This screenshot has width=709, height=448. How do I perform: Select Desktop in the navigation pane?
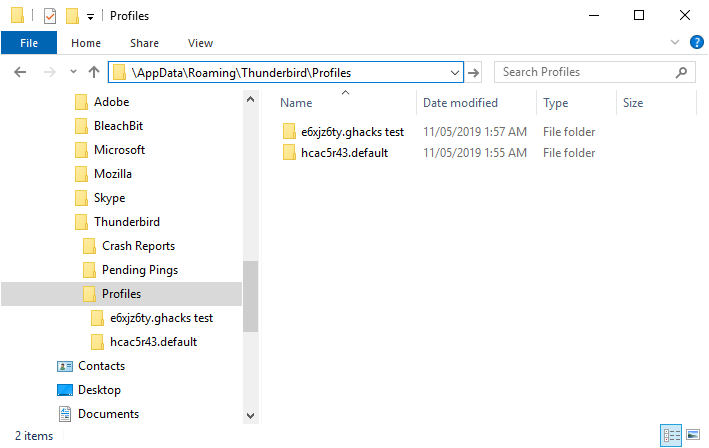(99, 390)
